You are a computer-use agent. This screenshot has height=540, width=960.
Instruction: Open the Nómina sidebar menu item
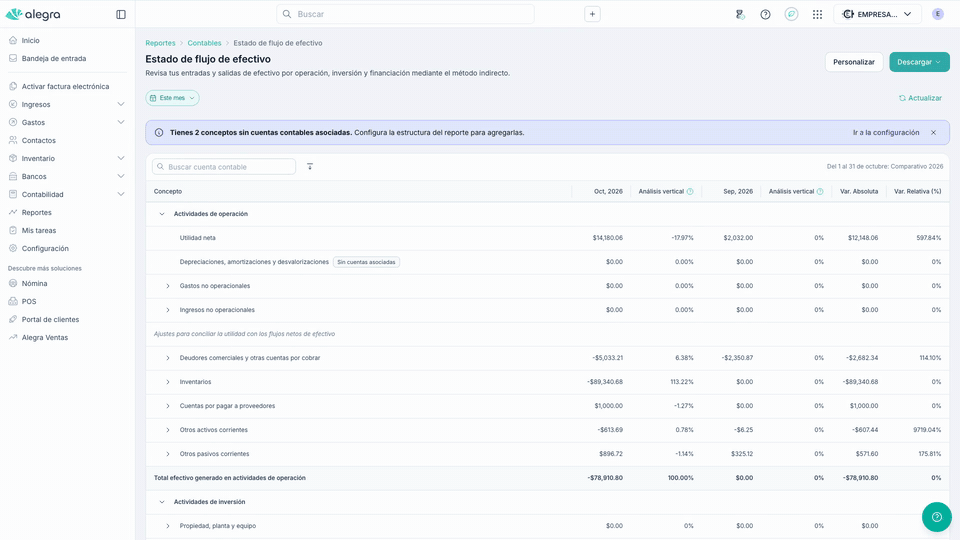tap(34, 283)
